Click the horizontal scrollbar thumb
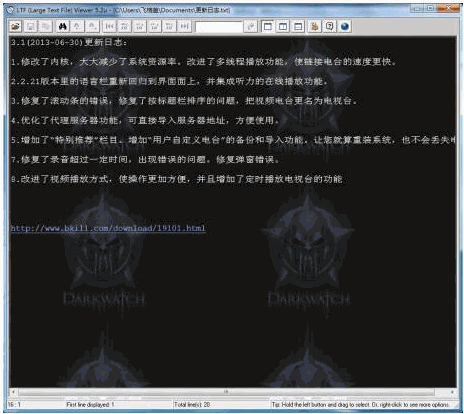This screenshot has width=464, height=414. [x=226, y=392]
